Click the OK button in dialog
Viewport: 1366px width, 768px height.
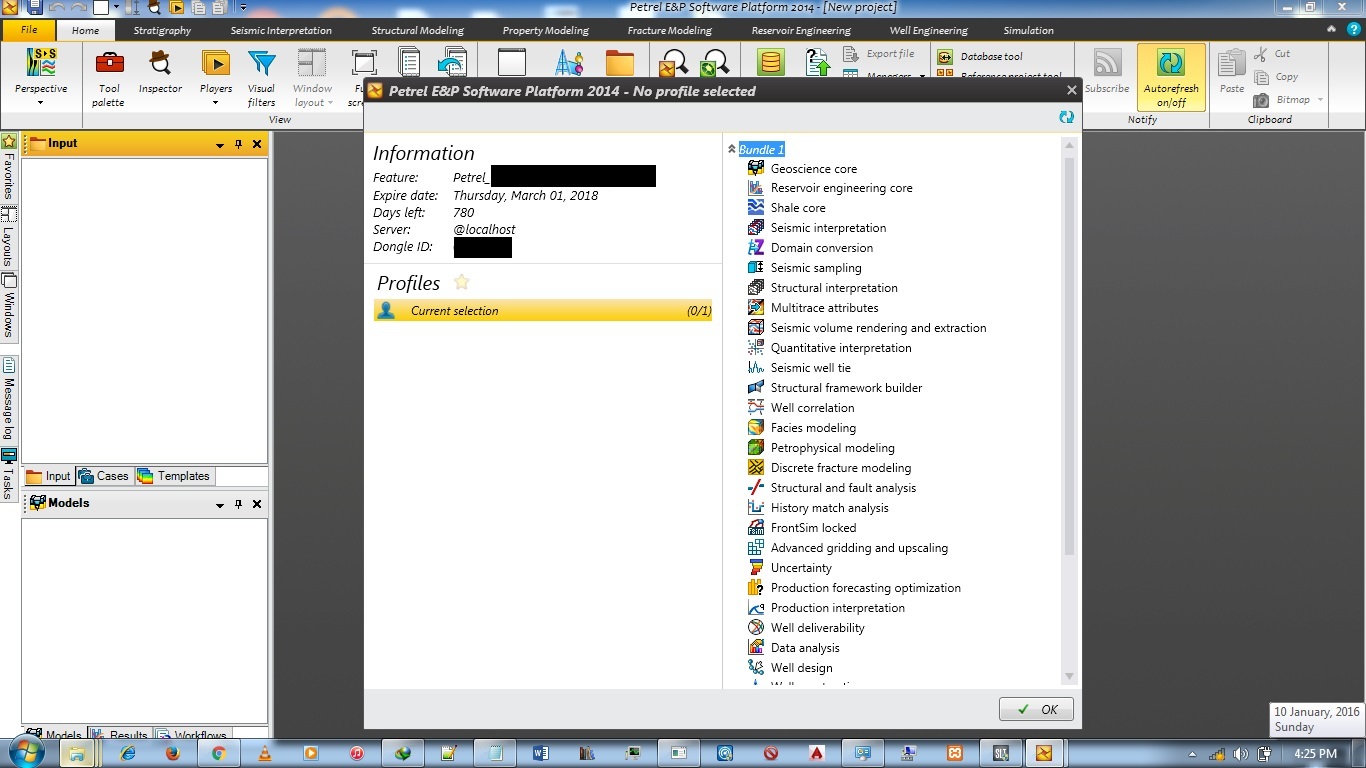[x=1036, y=709]
